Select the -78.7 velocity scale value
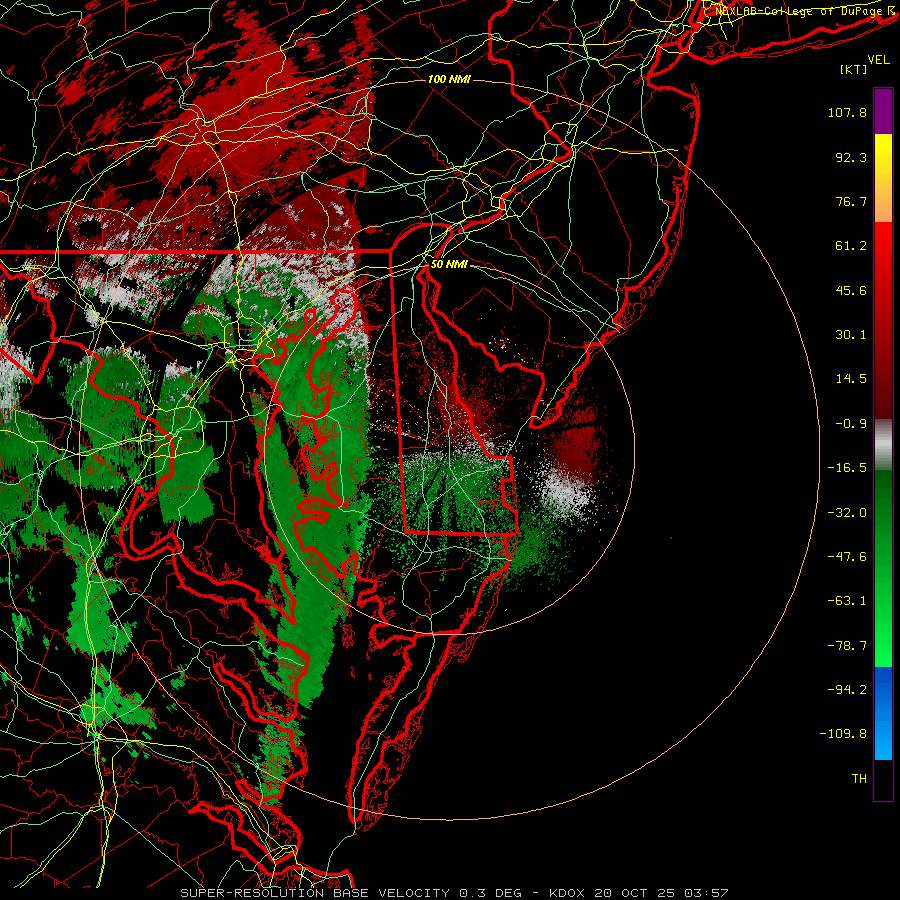Viewport: 900px width, 900px height. (x=847, y=646)
